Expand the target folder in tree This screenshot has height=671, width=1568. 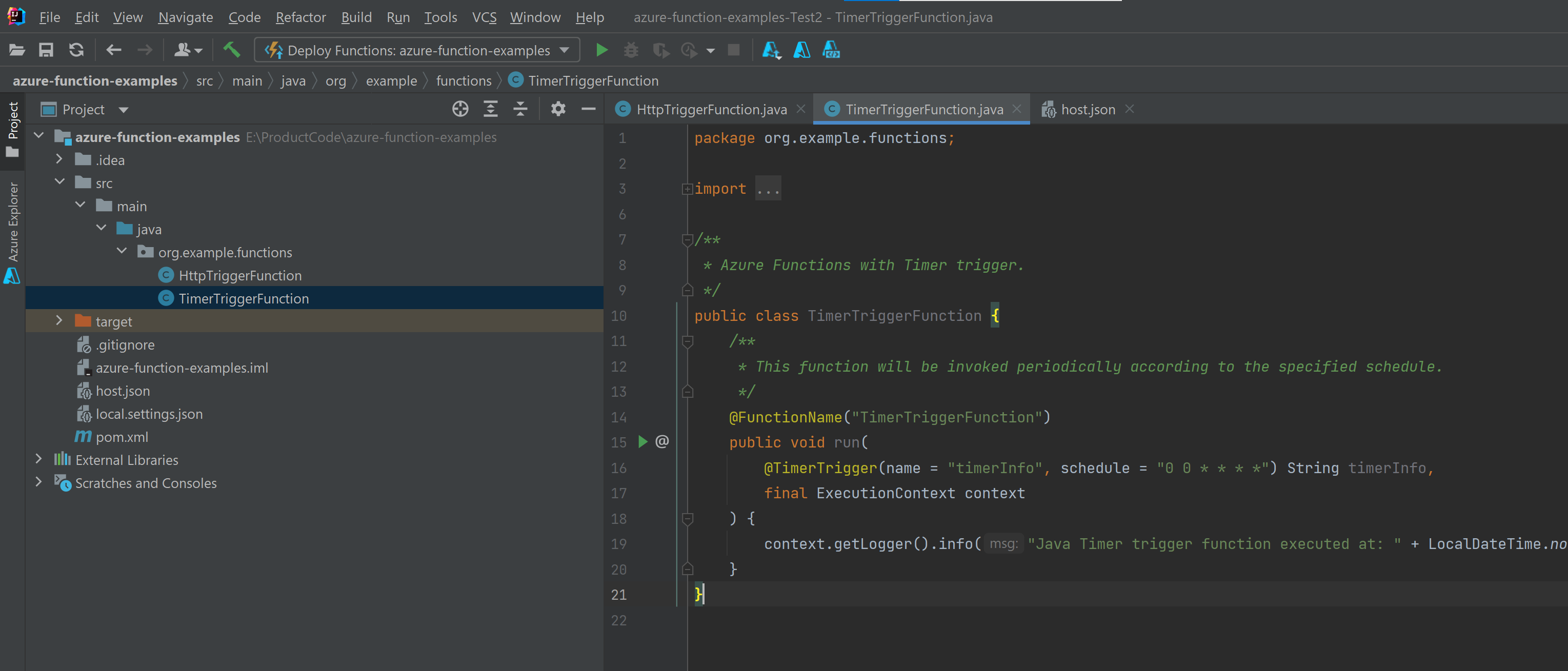[x=59, y=321]
